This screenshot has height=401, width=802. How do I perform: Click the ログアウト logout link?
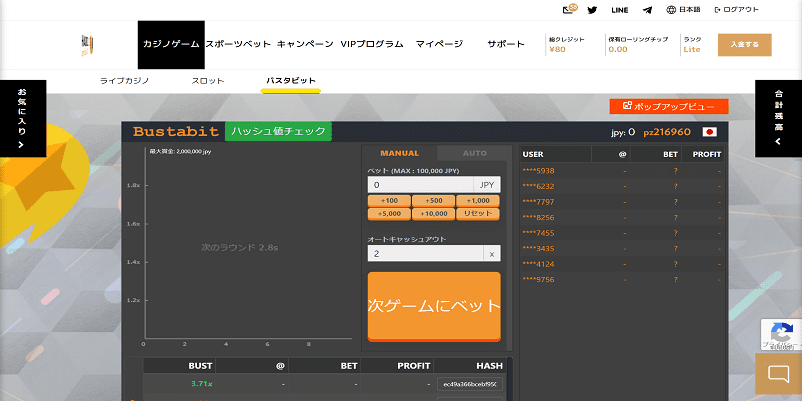tap(737, 10)
